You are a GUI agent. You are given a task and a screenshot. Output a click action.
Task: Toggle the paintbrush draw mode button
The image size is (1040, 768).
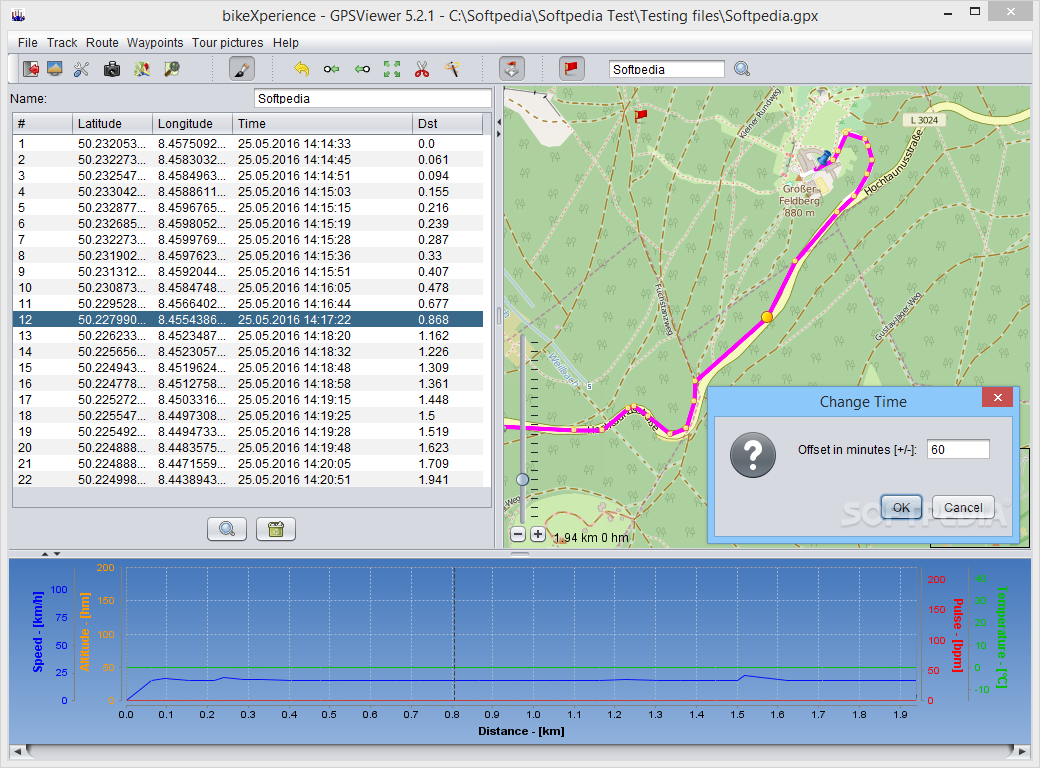241,69
